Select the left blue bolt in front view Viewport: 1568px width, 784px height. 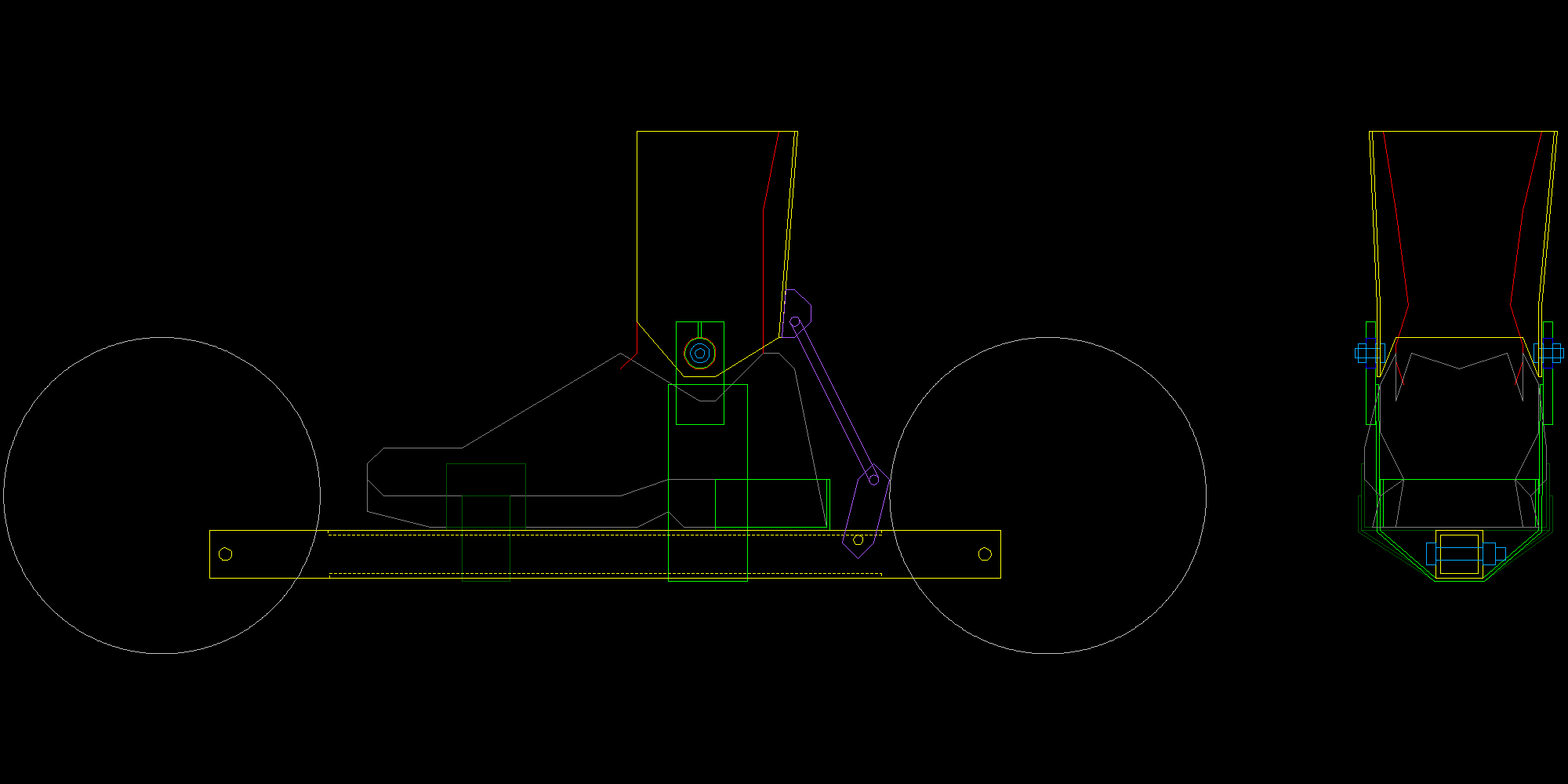[1368, 354]
